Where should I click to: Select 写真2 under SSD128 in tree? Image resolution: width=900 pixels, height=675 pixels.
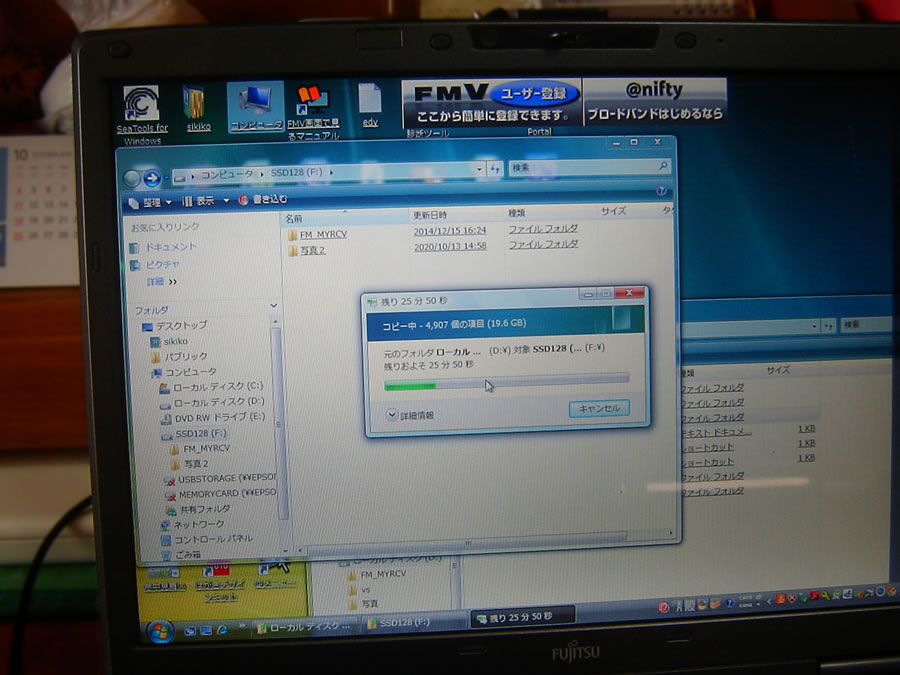coord(190,464)
